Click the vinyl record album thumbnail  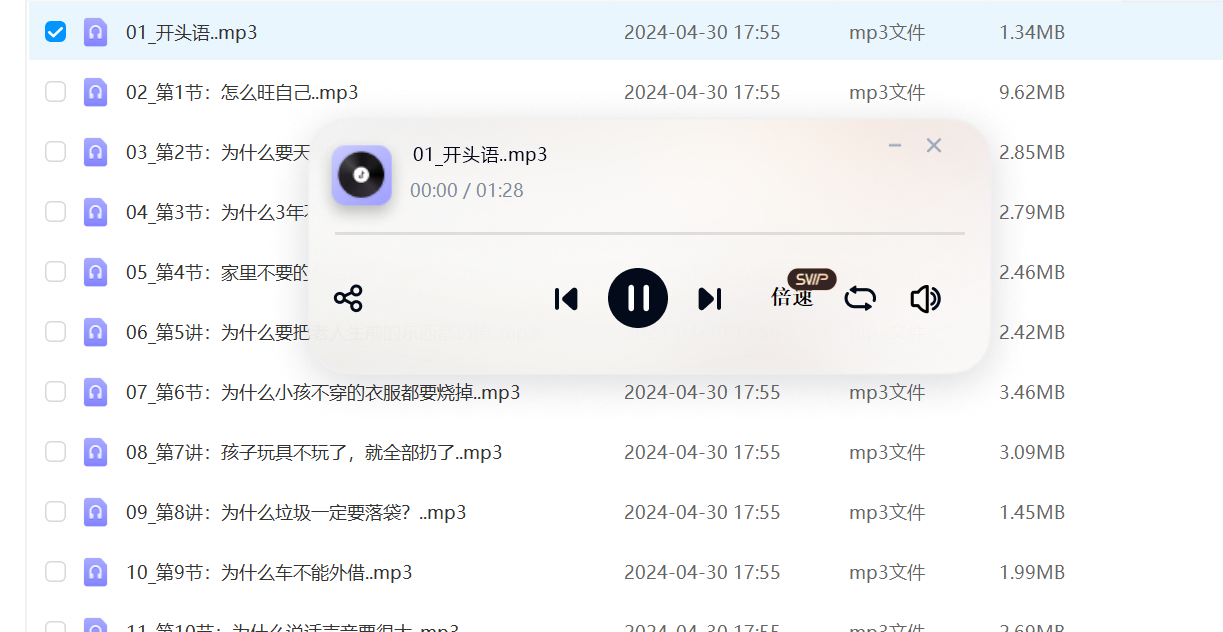pyautogui.click(x=361, y=176)
